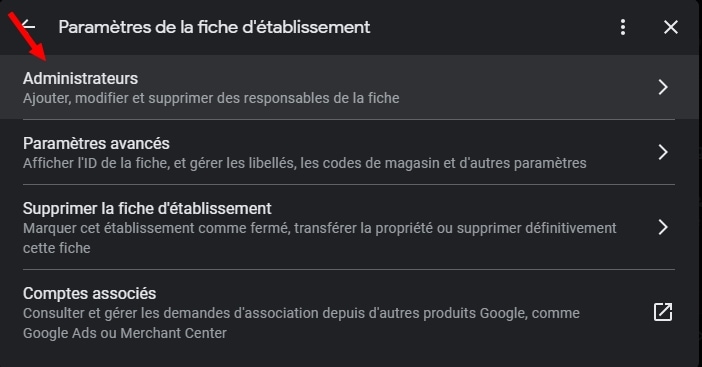Expand the Paramètres avancés chevron arrow
Screen dimensions: 702x367
[663, 152]
